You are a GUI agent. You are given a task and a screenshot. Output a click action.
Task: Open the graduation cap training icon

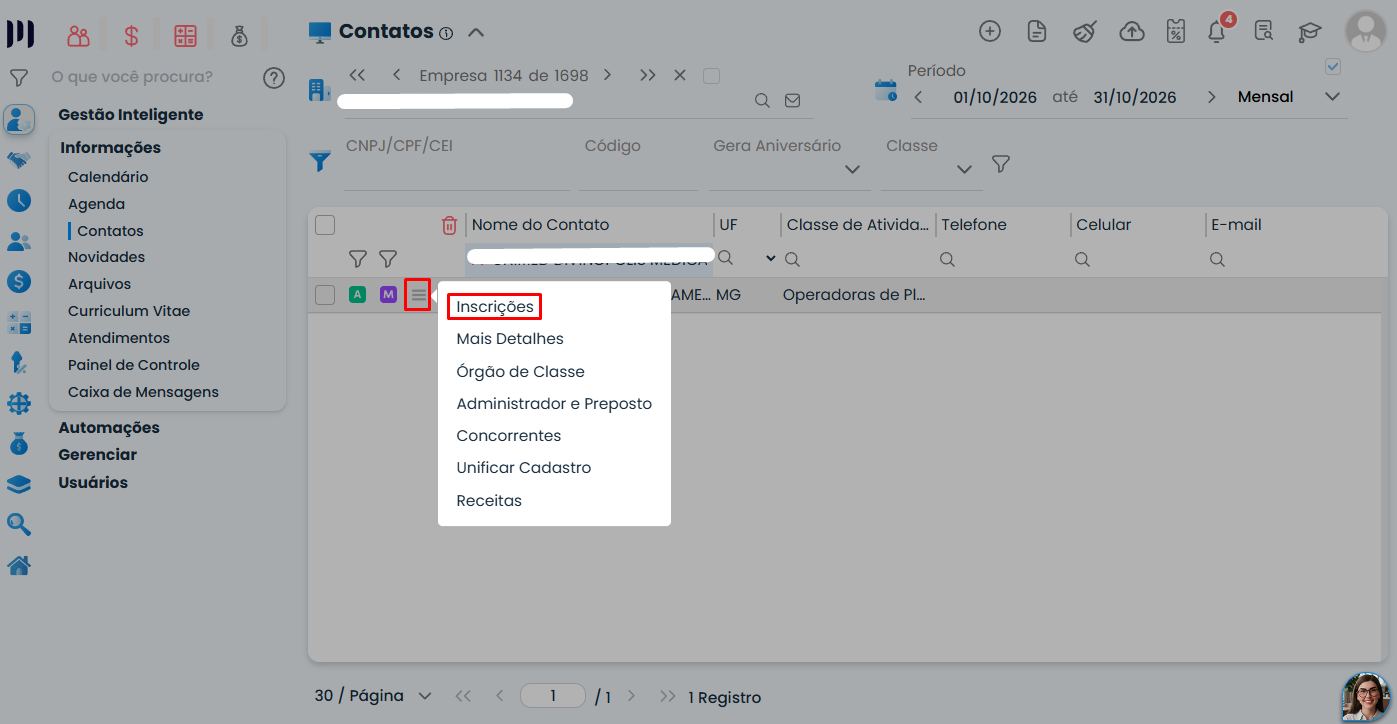(1310, 32)
